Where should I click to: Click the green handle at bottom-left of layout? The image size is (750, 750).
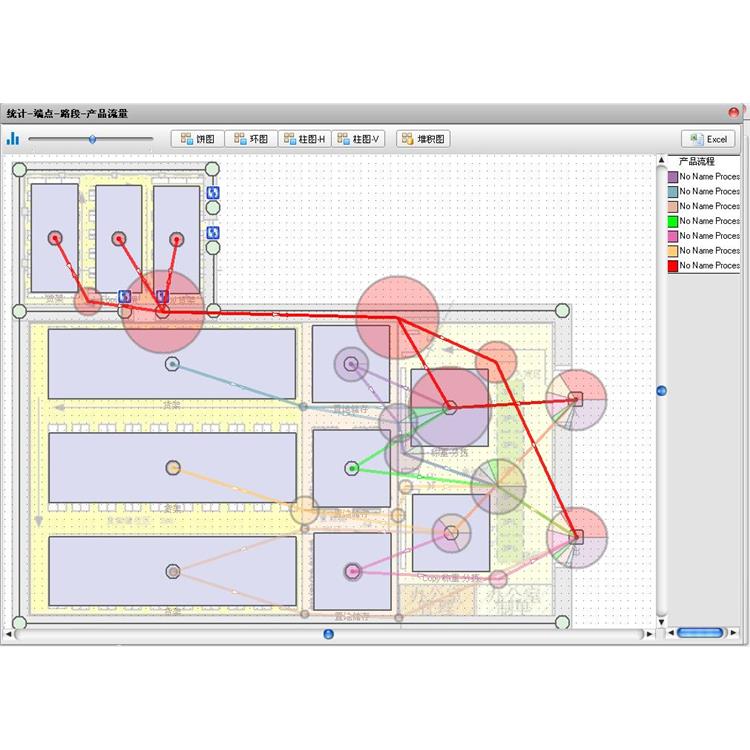[19, 623]
